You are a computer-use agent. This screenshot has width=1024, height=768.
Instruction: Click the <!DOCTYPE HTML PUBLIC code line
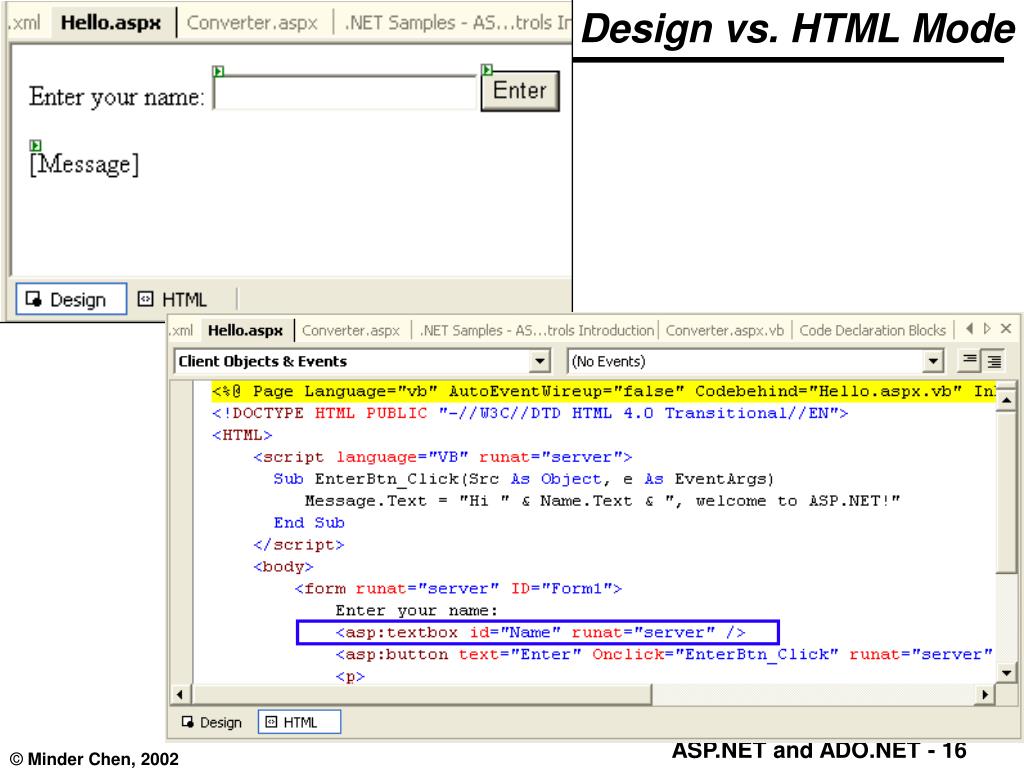[530, 413]
